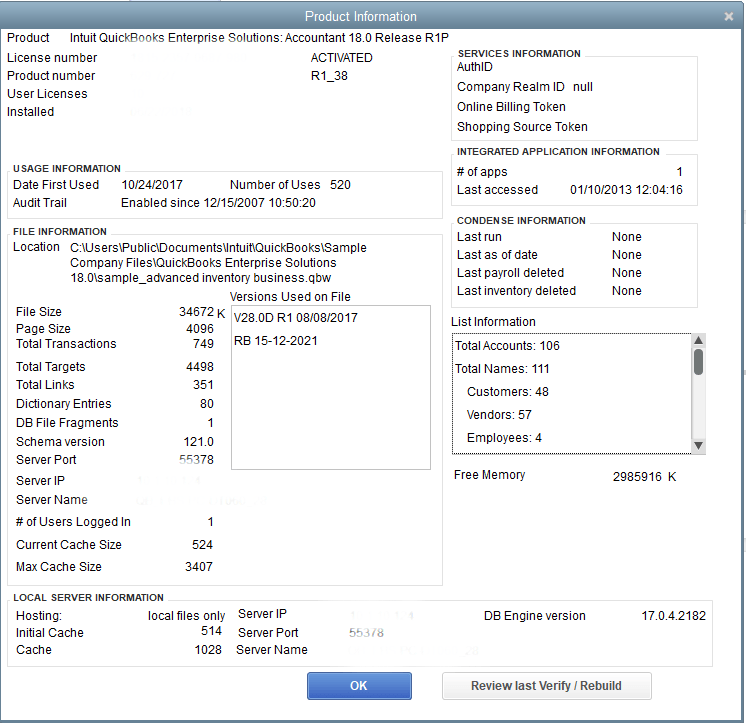Click the '# of Users Logged In' label
Screen dimensions: 746x723
(x=73, y=522)
